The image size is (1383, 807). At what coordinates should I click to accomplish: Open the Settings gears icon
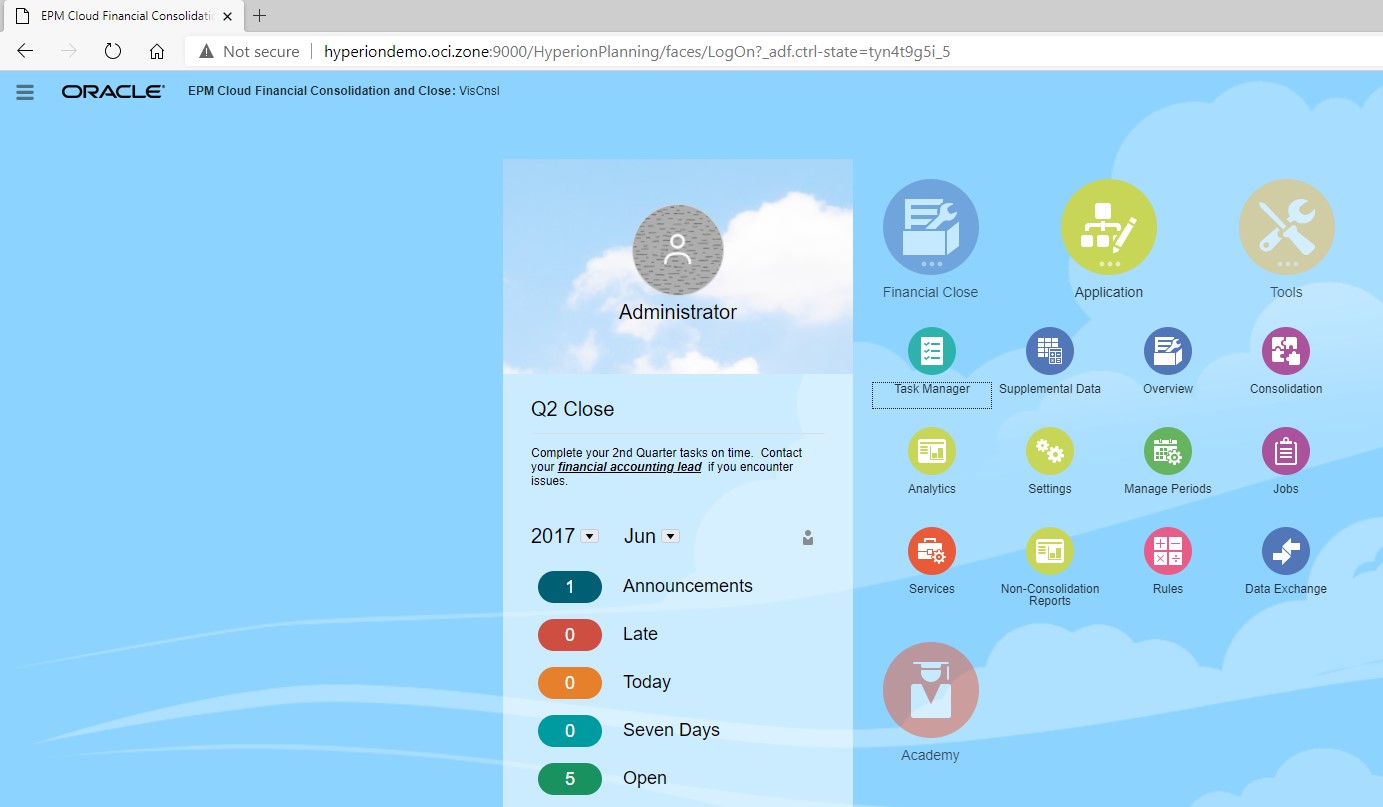[x=1050, y=451]
